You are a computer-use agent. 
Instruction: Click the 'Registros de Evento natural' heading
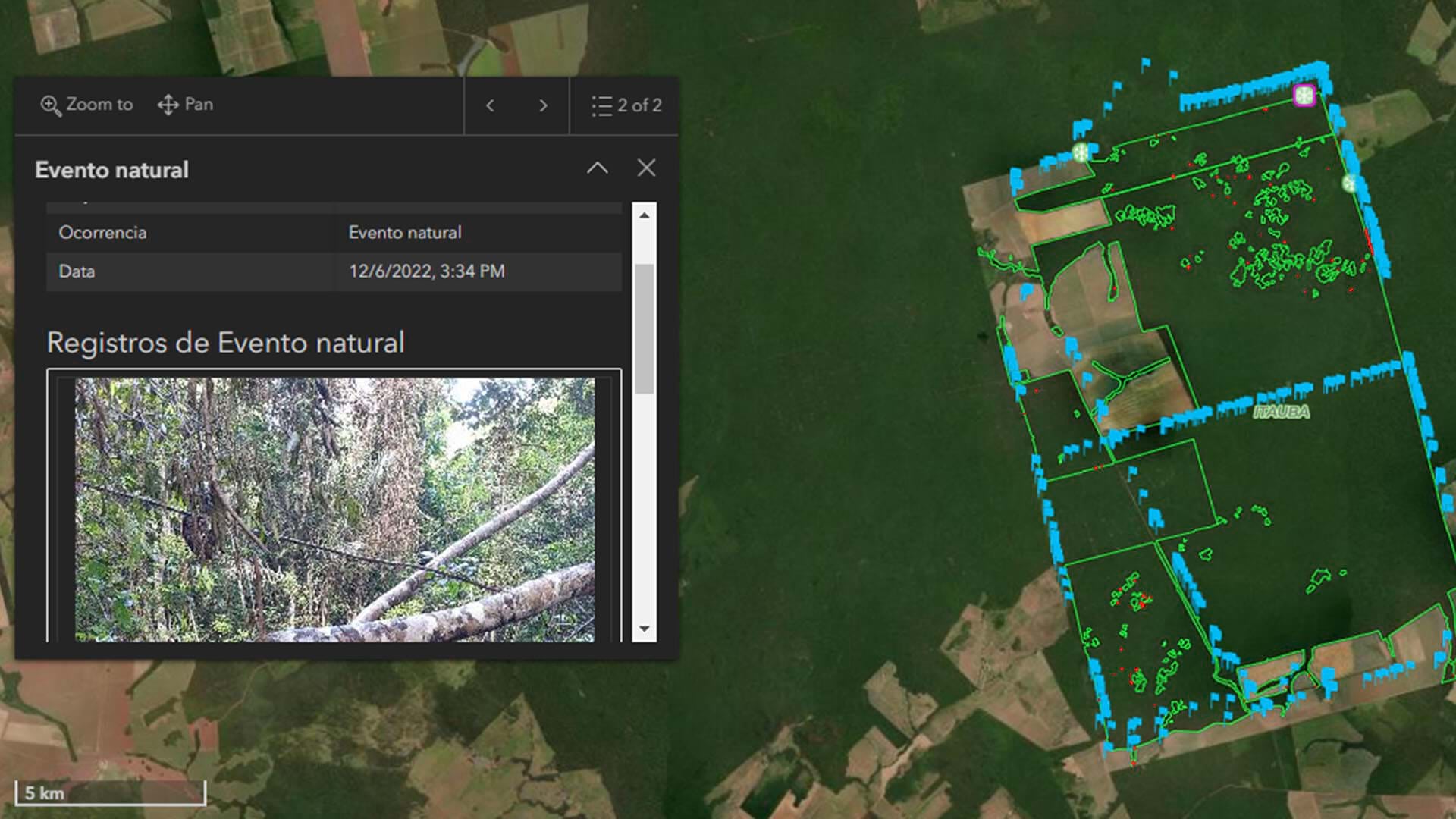click(225, 343)
